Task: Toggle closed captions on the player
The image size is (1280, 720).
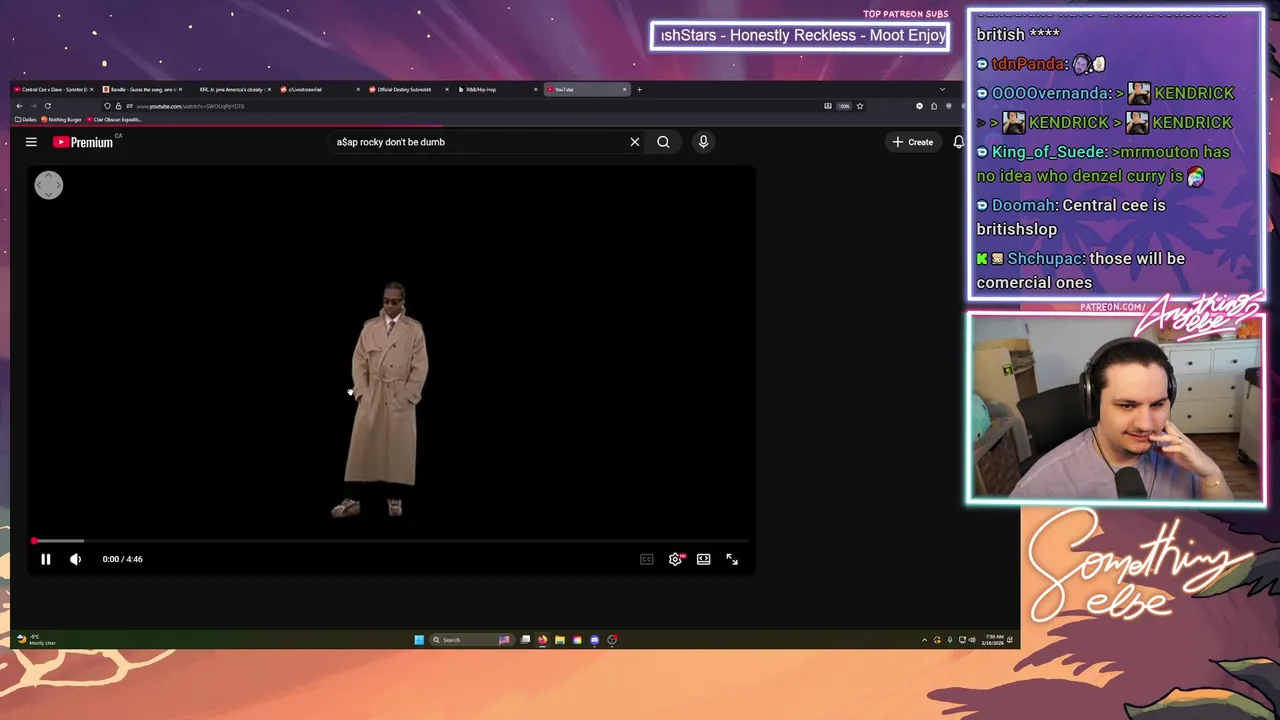Action: (x=646, y=559)
